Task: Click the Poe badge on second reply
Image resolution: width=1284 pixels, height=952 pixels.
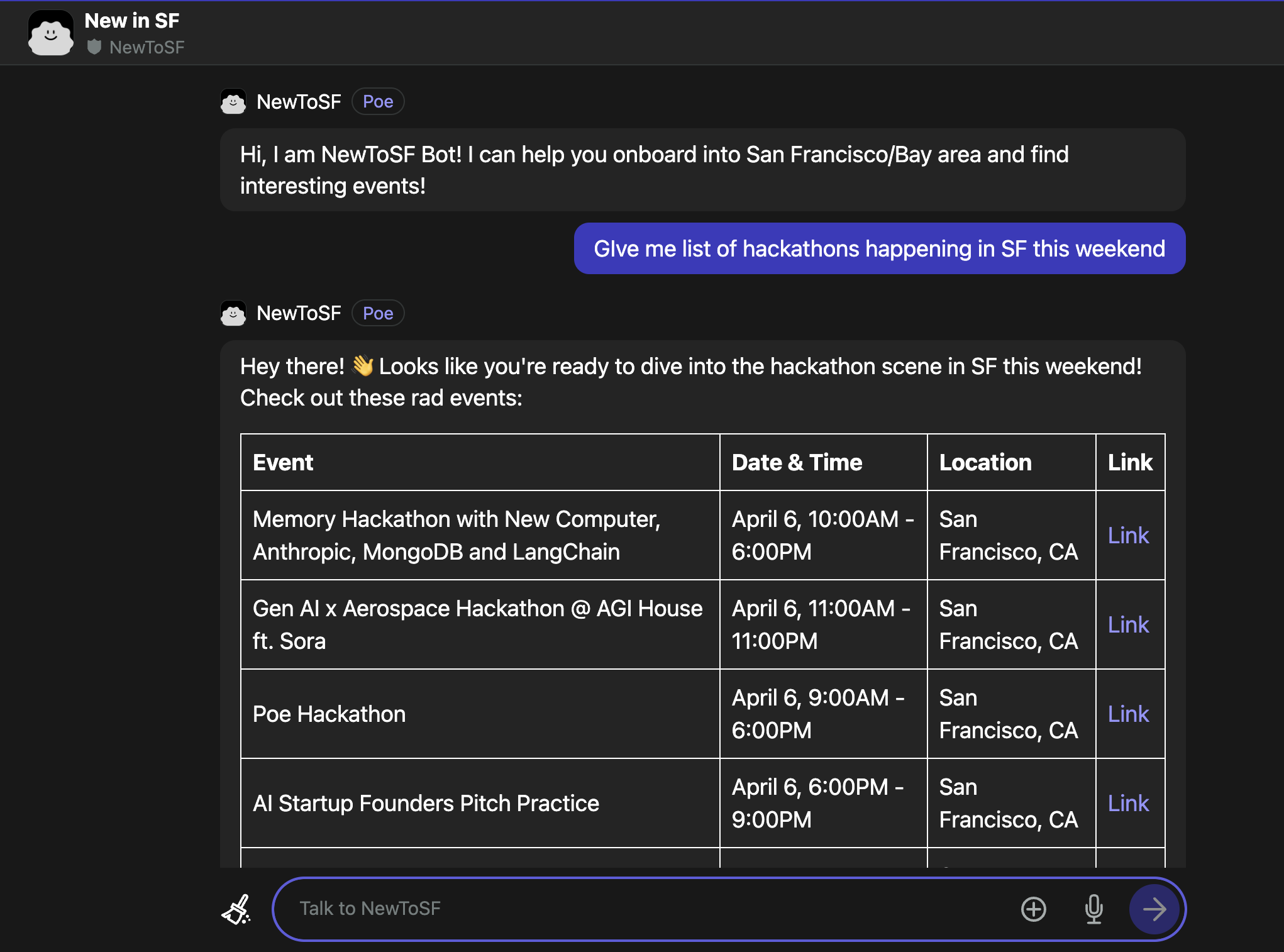Action: click(x=378, y=313)
